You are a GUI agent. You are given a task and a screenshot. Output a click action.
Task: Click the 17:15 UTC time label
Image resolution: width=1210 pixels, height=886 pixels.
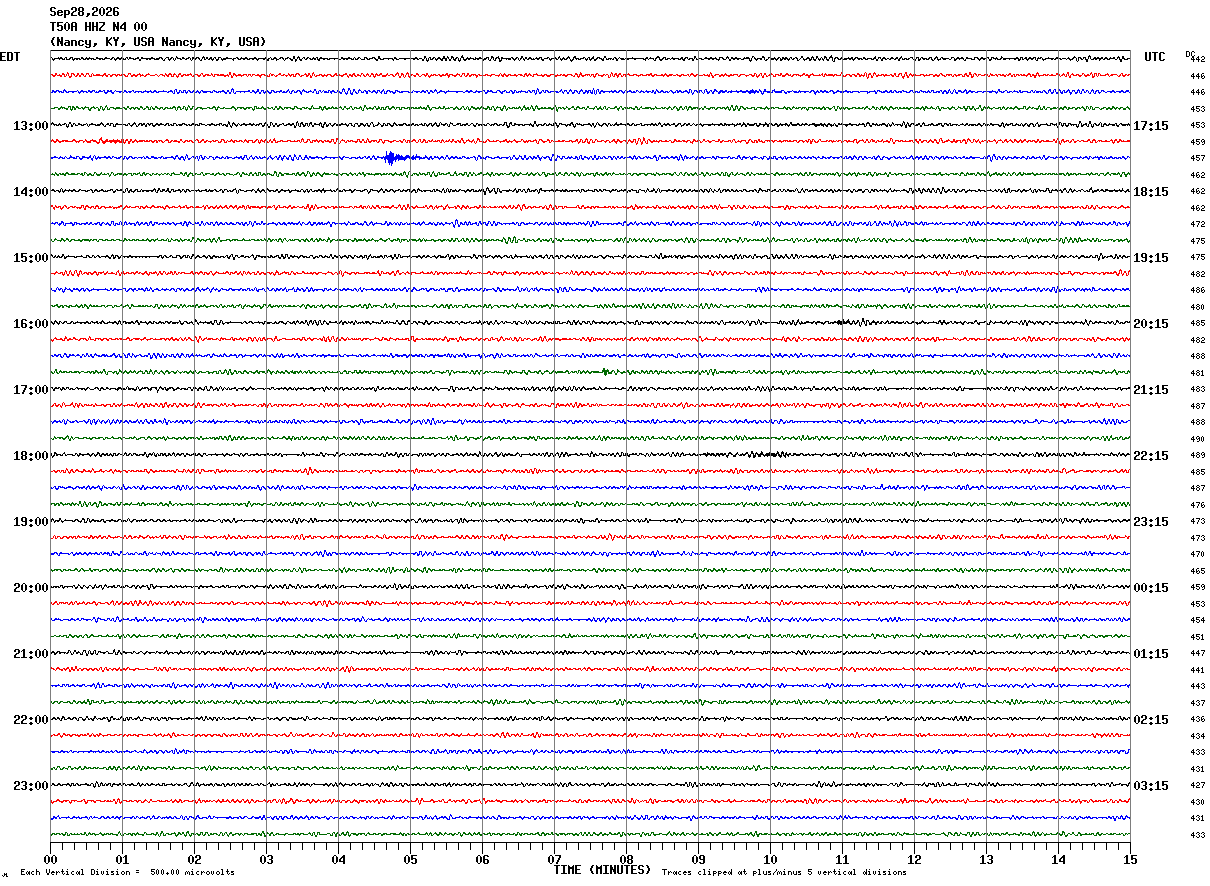pos(1150,126)
